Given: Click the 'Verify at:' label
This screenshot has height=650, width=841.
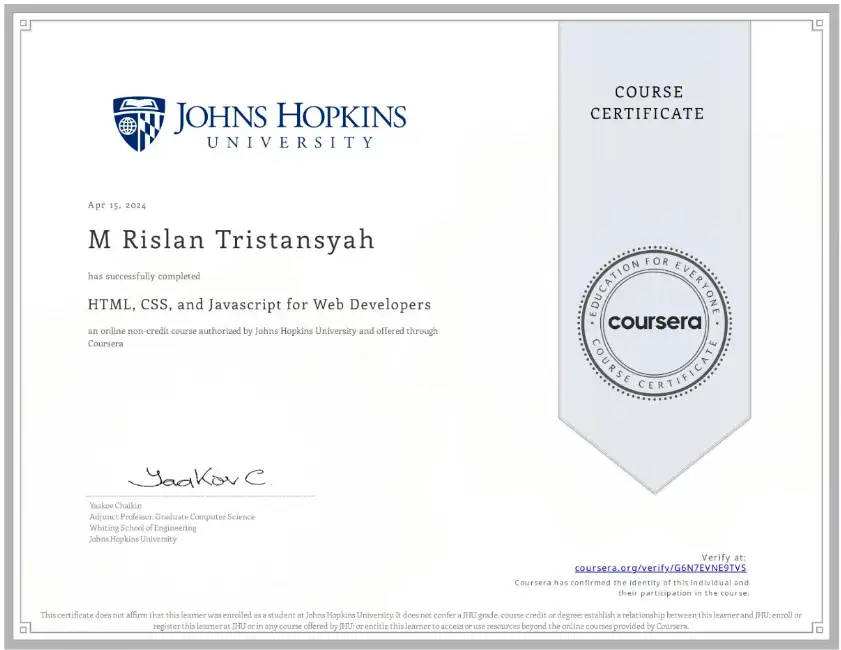Looking at the screenshot, I should 724,558.
